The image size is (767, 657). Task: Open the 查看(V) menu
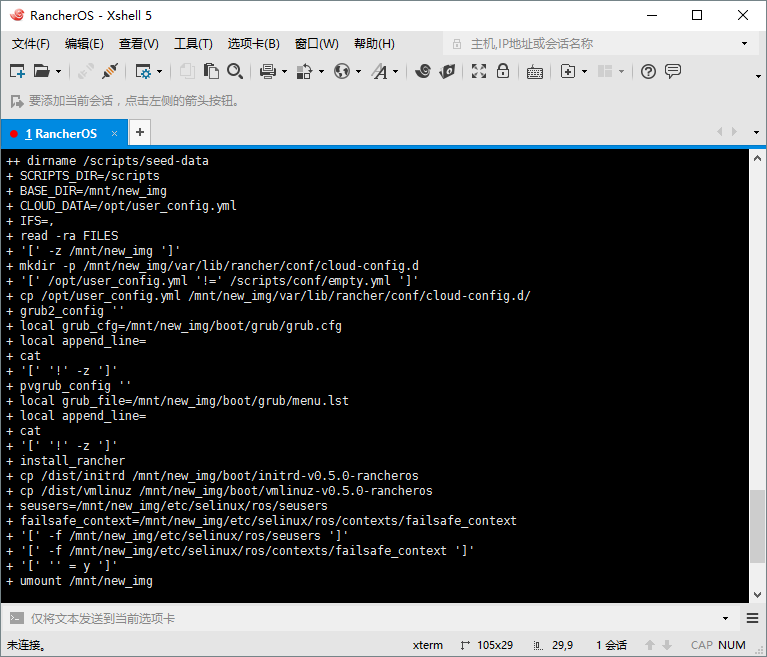pos(139,44)
